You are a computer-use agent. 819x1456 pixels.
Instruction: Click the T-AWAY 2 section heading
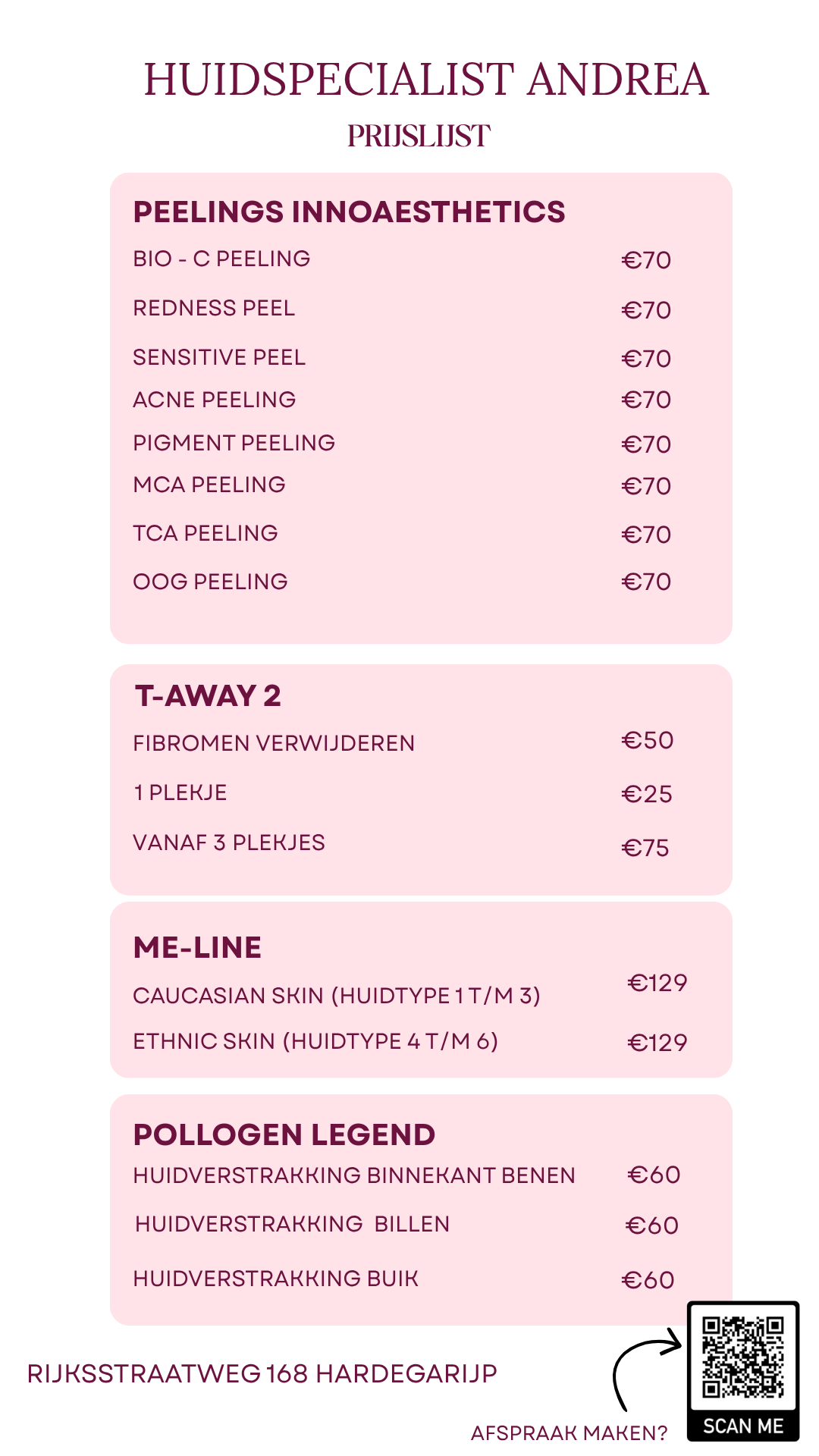[208, 695]
